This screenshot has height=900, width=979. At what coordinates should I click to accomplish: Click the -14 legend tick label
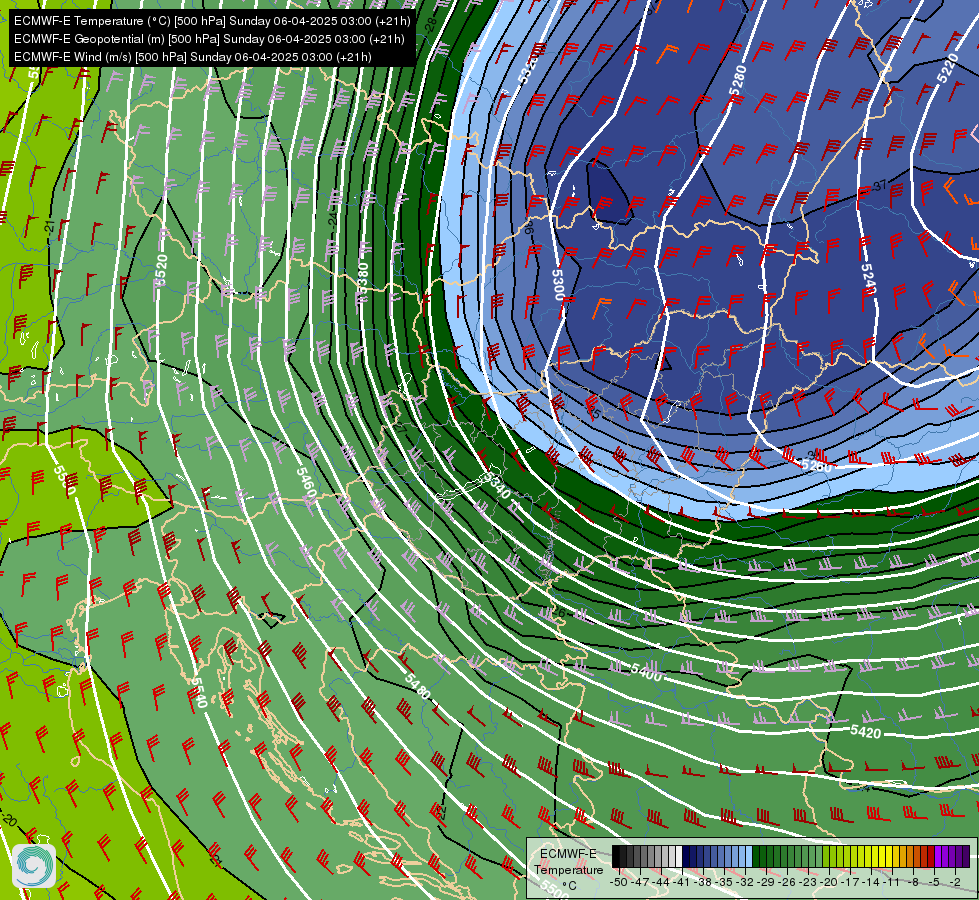pyautogui.click(x=871, y=883)
